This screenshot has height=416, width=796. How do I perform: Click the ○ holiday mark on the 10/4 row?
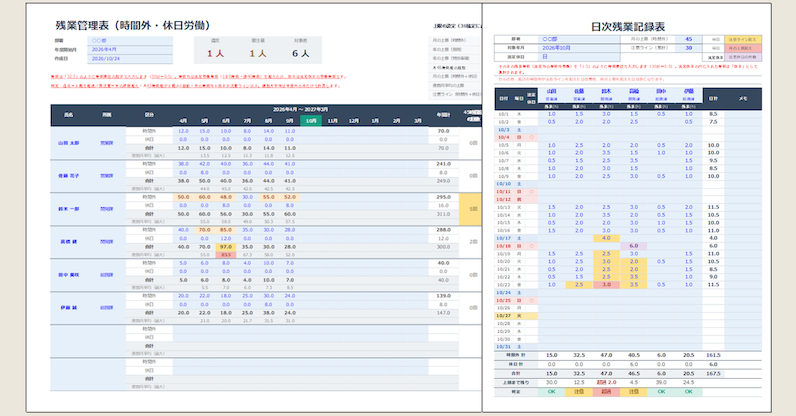(532, 138)
